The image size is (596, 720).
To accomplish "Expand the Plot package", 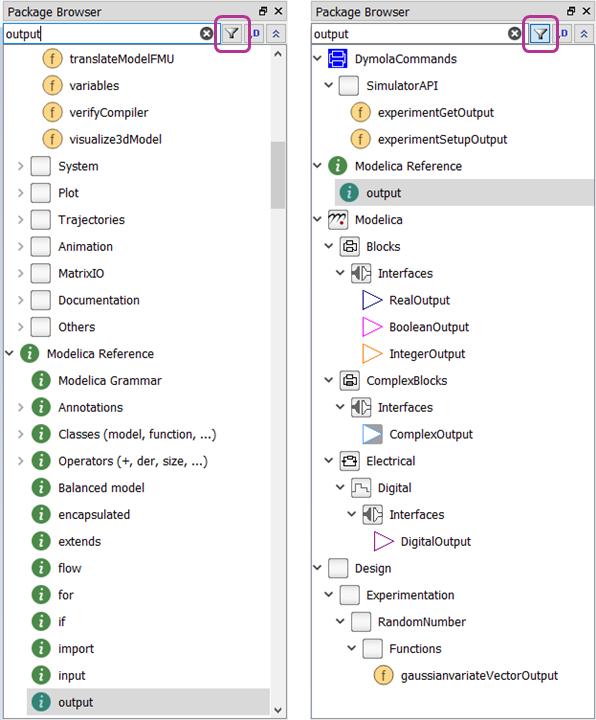I will tap(20, 193).
